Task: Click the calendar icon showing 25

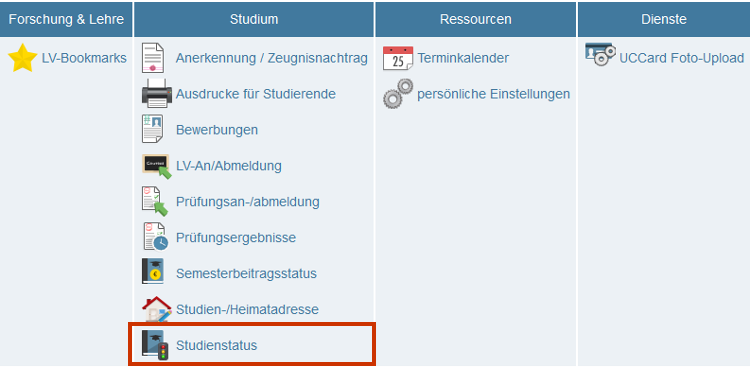Action: [398, 58]
